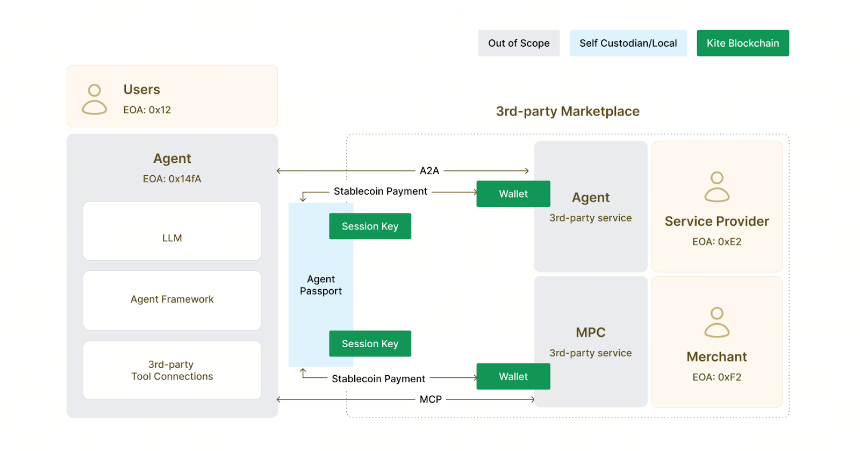This screenshot has width=860, height=451.
Task: Click the 3rd-party Marketplace heading
Action: [568, 111]
